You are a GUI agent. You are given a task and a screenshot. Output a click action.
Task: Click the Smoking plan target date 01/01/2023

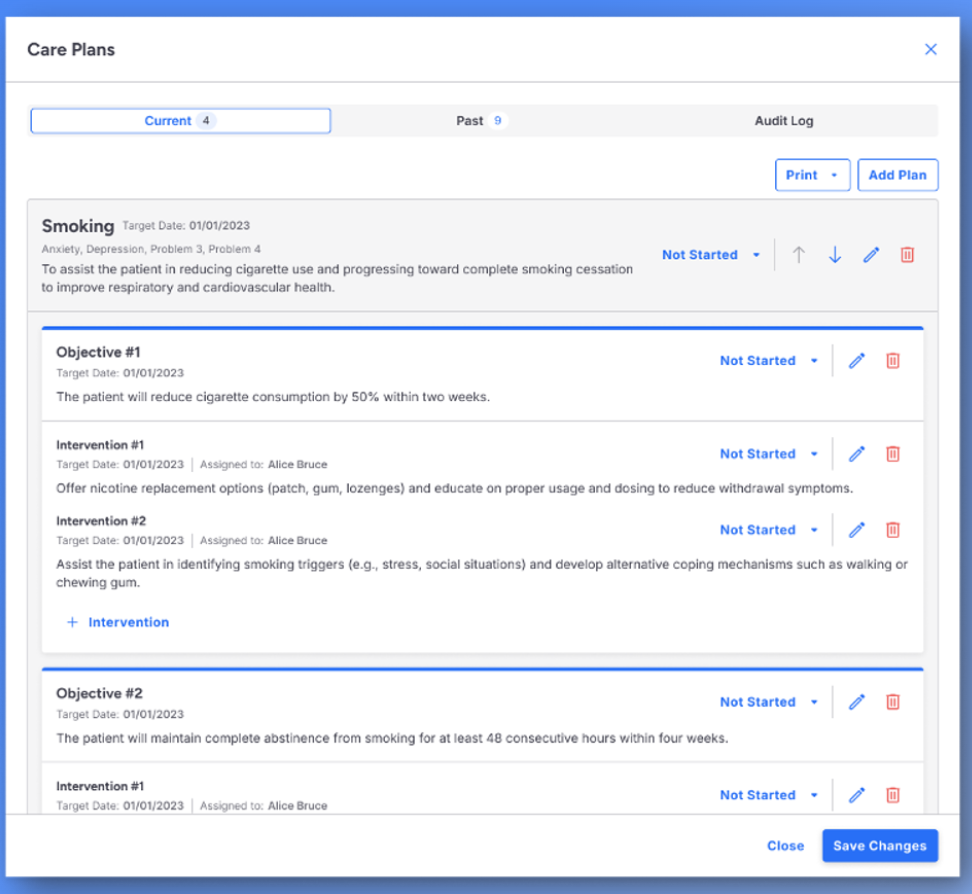click(x=219, y=226)
